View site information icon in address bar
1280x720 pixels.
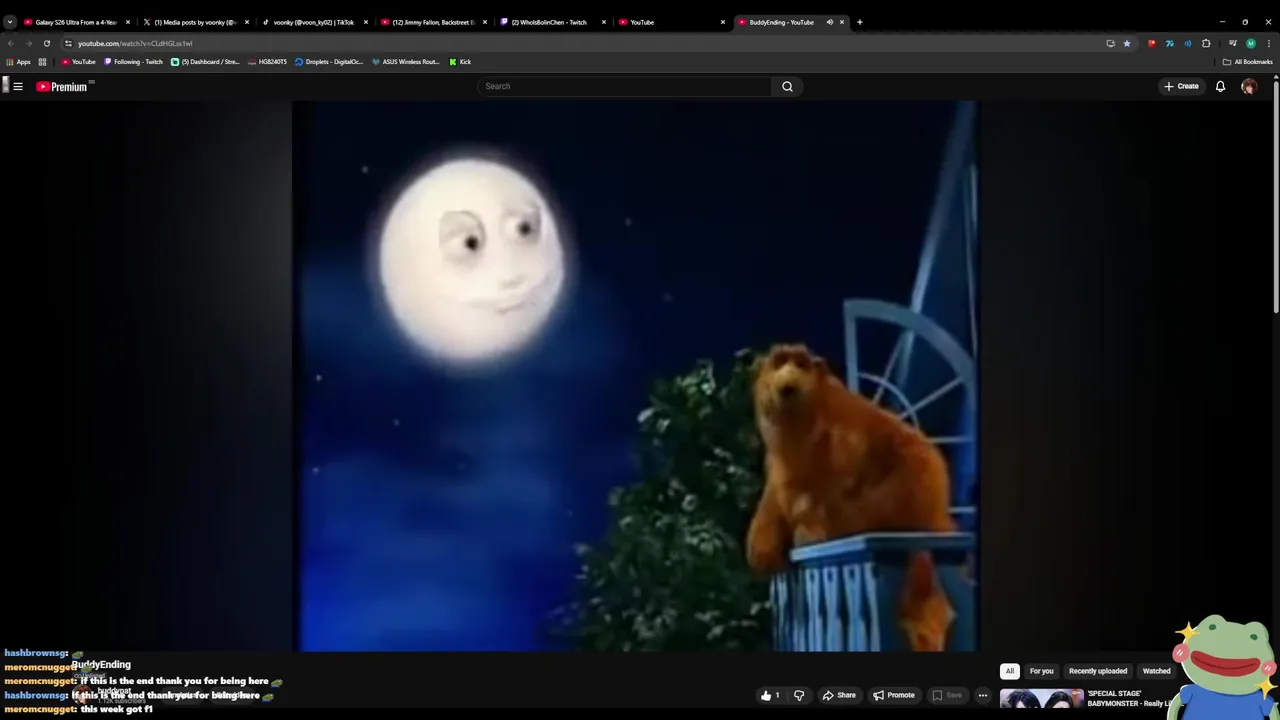68,43
